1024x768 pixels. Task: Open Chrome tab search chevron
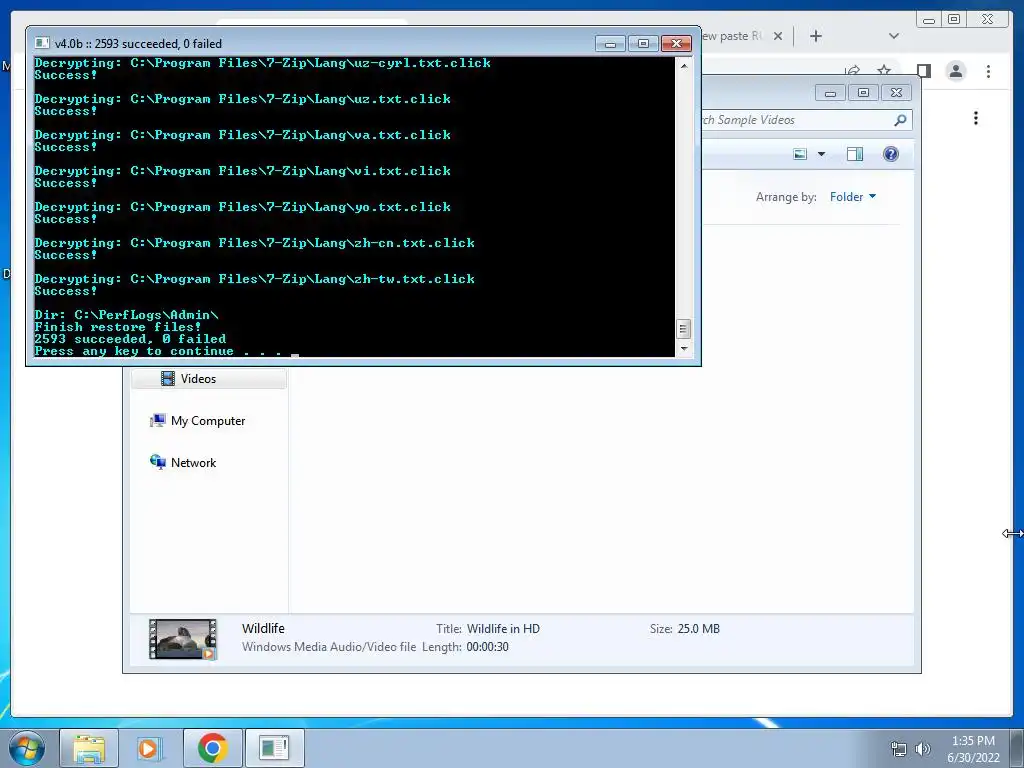[893, 36]
